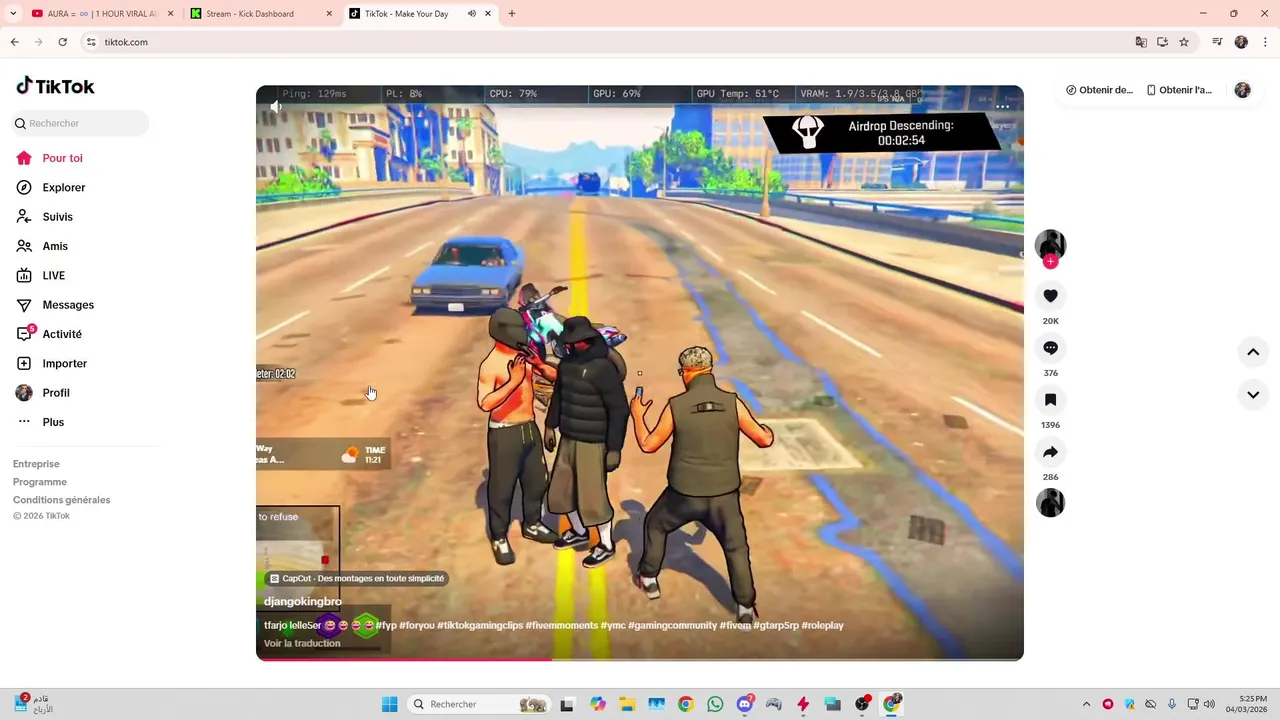The height and width of the screenshot is (720, 1280).
Task: Open Messages in the sidebar
Action: point(68,305)
